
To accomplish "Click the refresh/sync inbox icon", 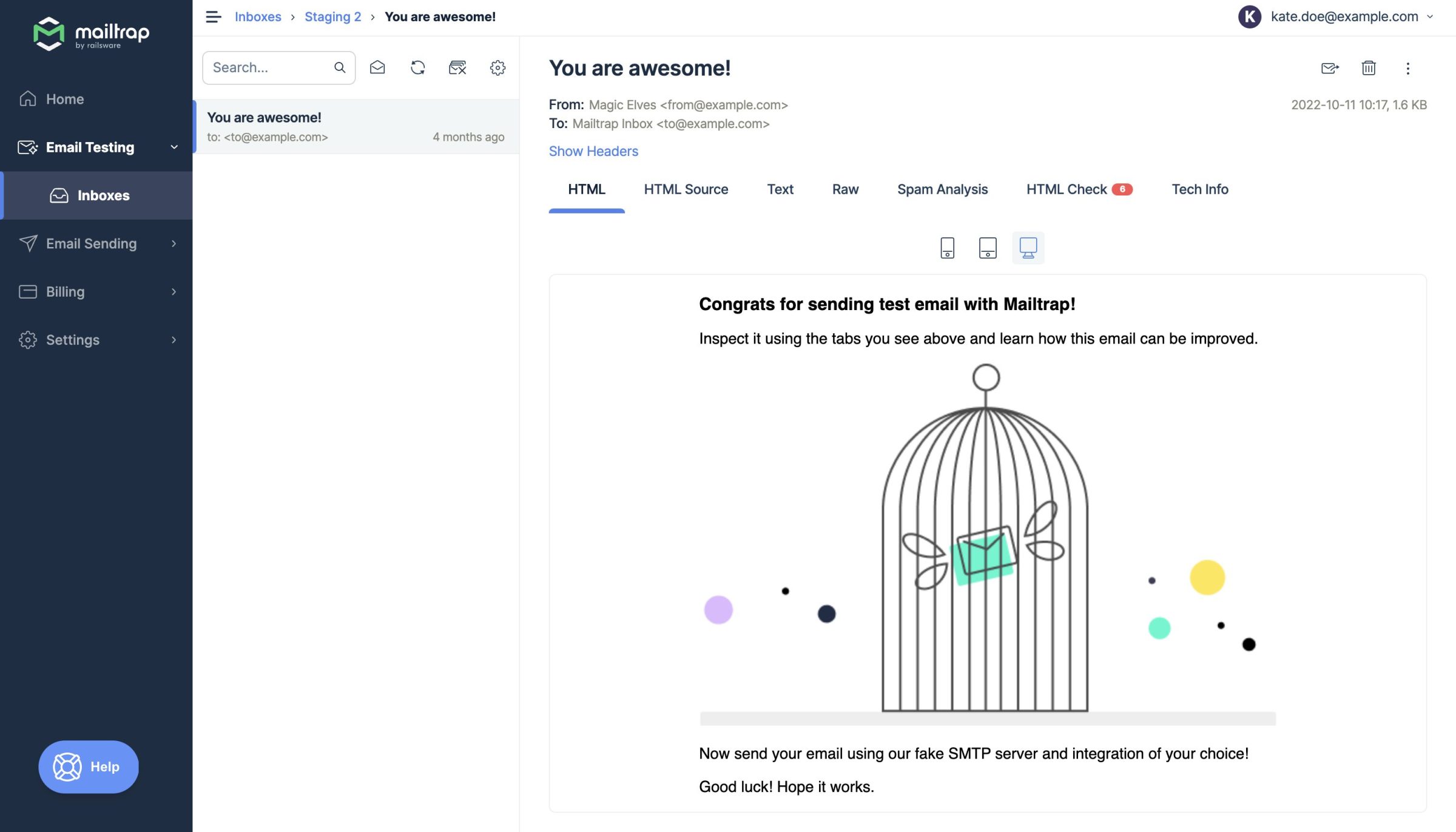I will (x=417, y=67).
